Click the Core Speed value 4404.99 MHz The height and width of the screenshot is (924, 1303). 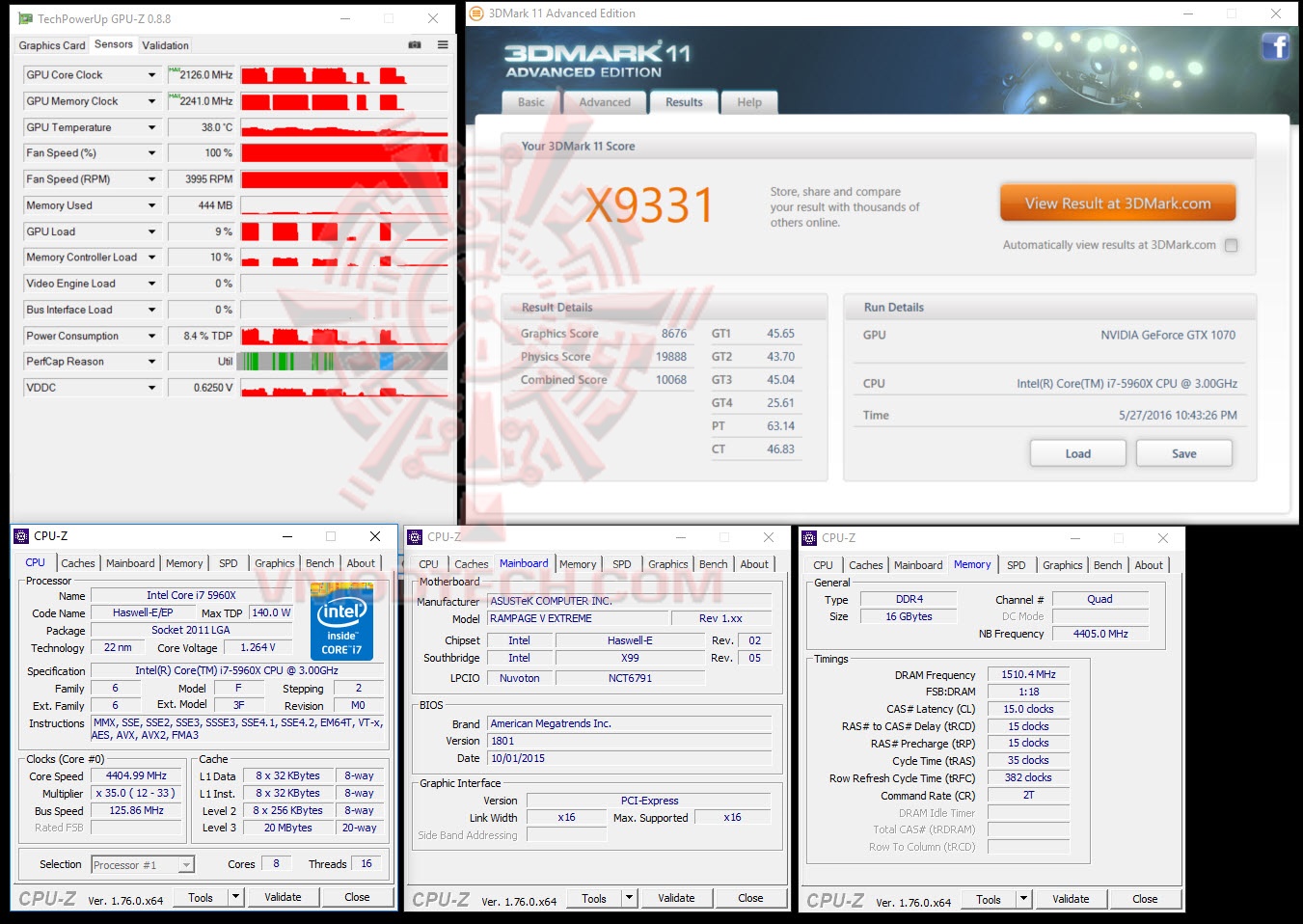pyautogui.click(x=136, y=775)
